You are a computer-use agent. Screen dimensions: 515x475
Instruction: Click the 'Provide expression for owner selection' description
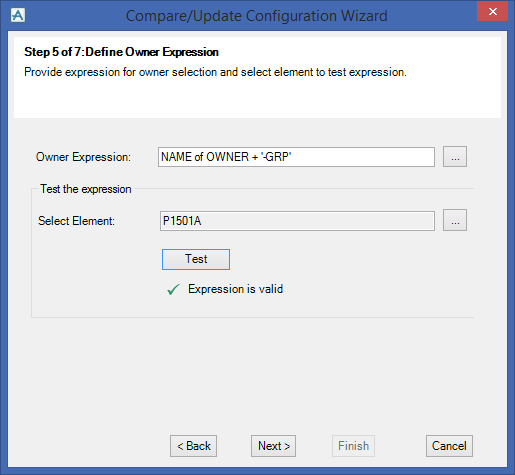[215, 72]
